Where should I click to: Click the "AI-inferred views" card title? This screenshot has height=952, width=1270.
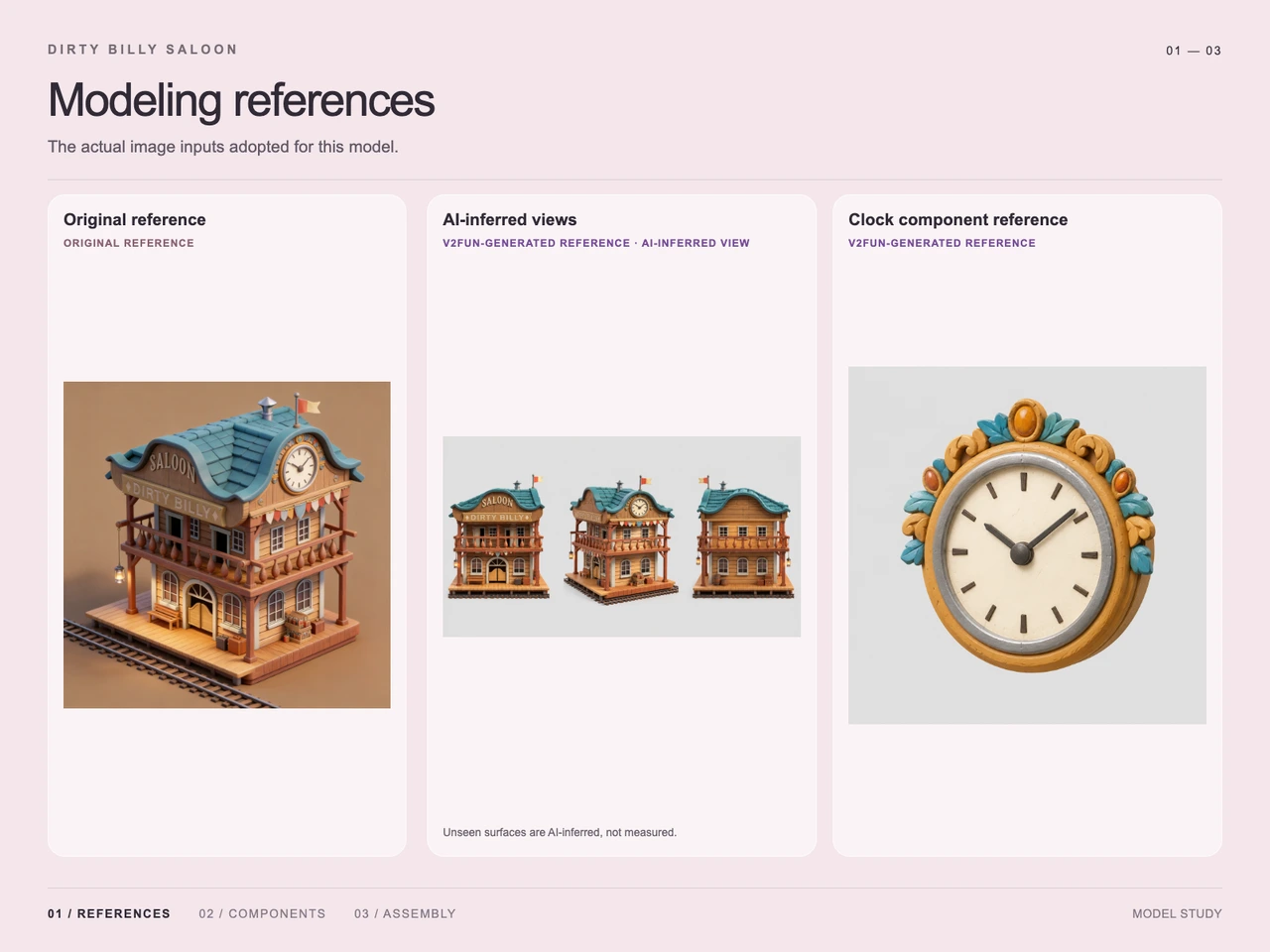click(x=510, y=220)
